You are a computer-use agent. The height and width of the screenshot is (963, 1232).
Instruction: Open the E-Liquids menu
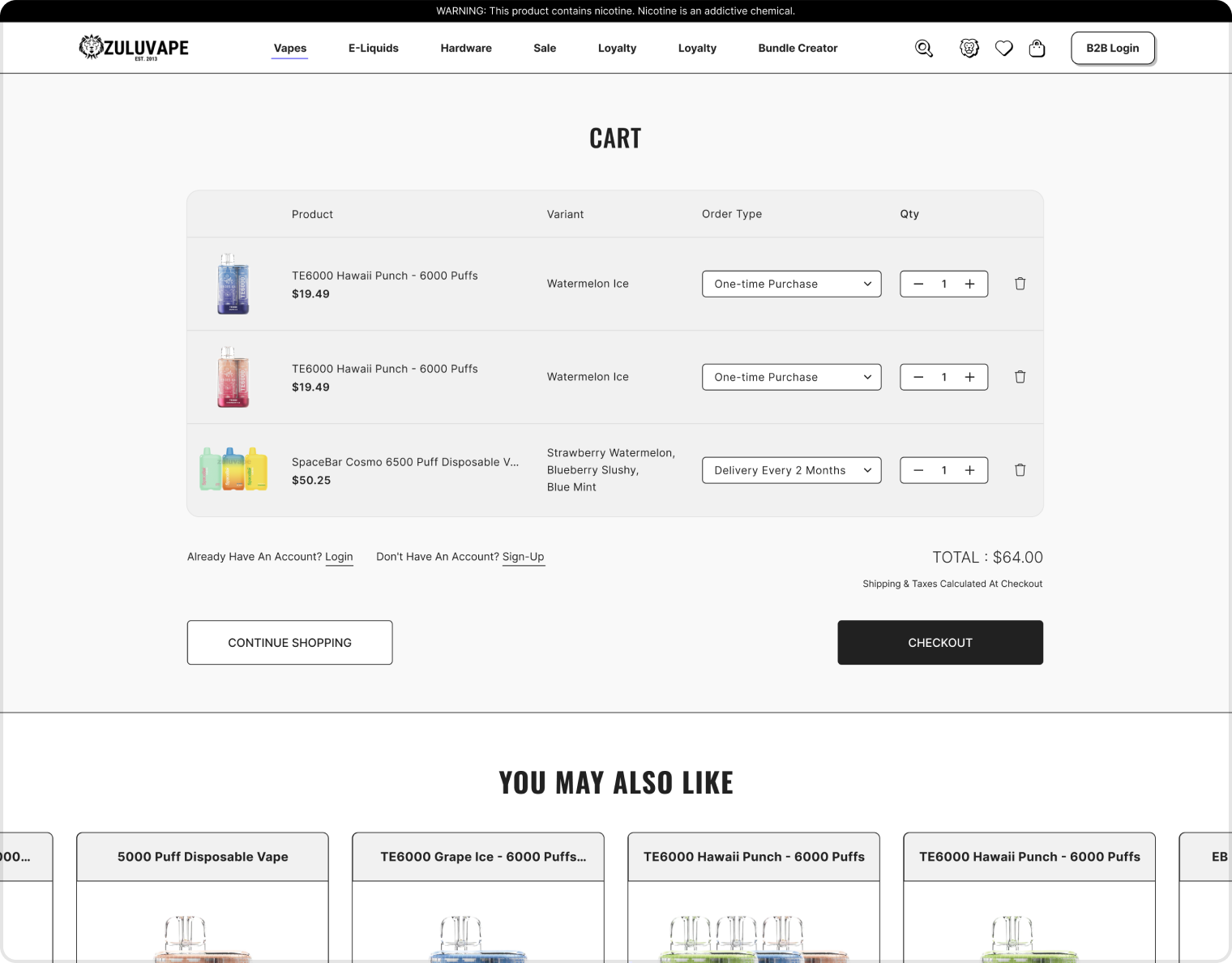374,49
